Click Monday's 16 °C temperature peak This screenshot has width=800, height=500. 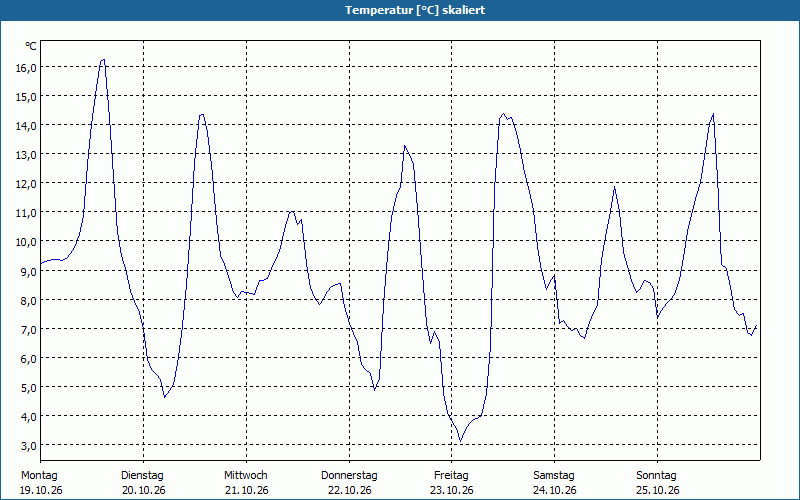click(103, 60)
